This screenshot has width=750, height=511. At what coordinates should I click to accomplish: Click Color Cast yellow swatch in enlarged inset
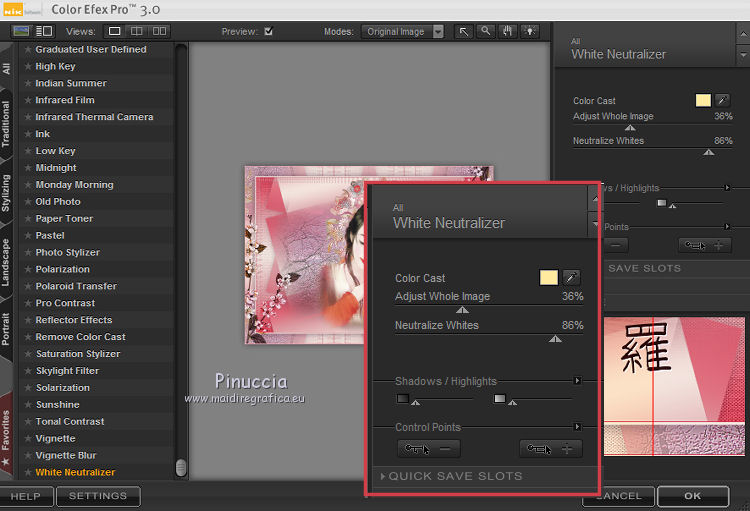point(549,278)
